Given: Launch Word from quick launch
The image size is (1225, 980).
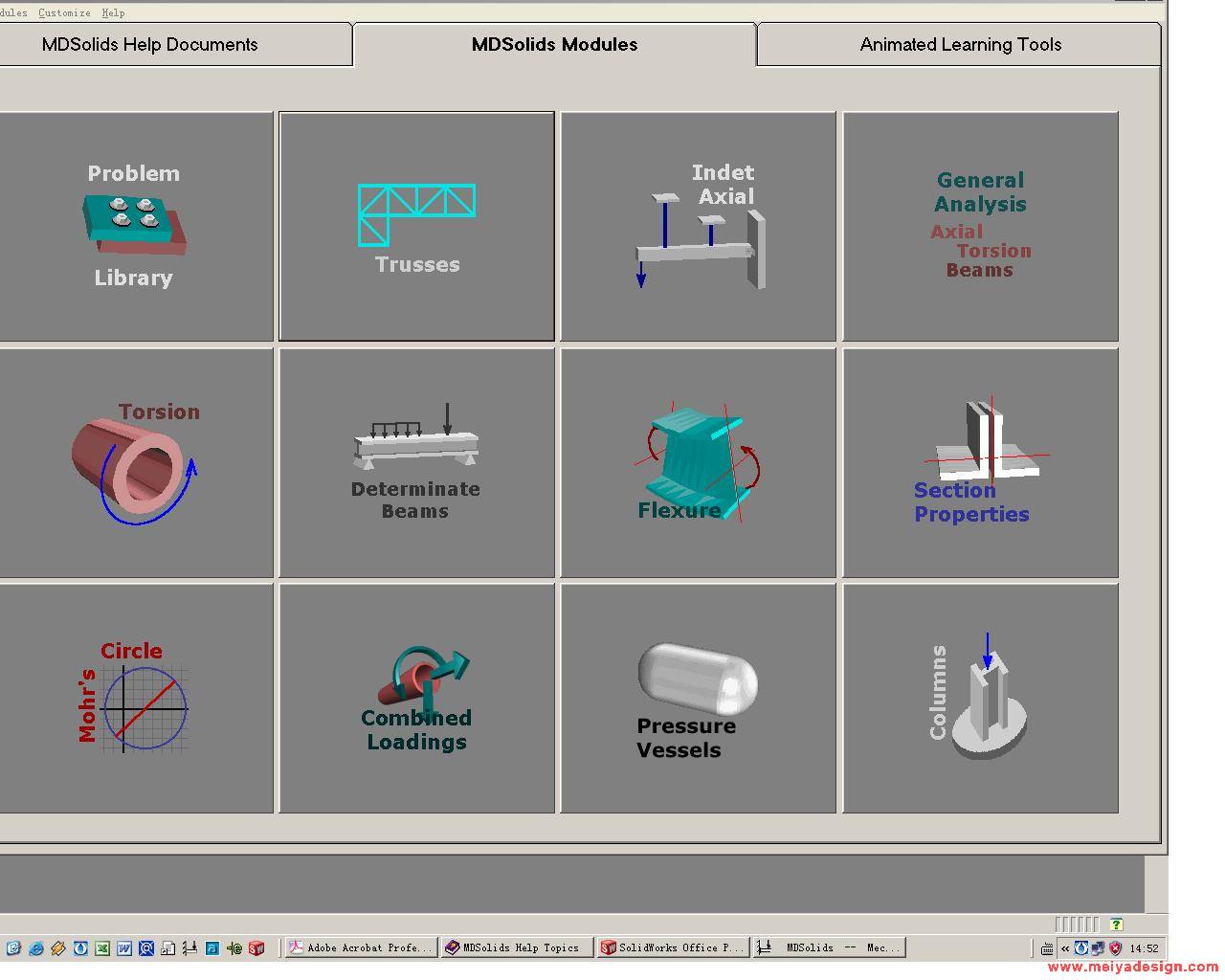Looking at the screenshot, I should click(124, 948).
